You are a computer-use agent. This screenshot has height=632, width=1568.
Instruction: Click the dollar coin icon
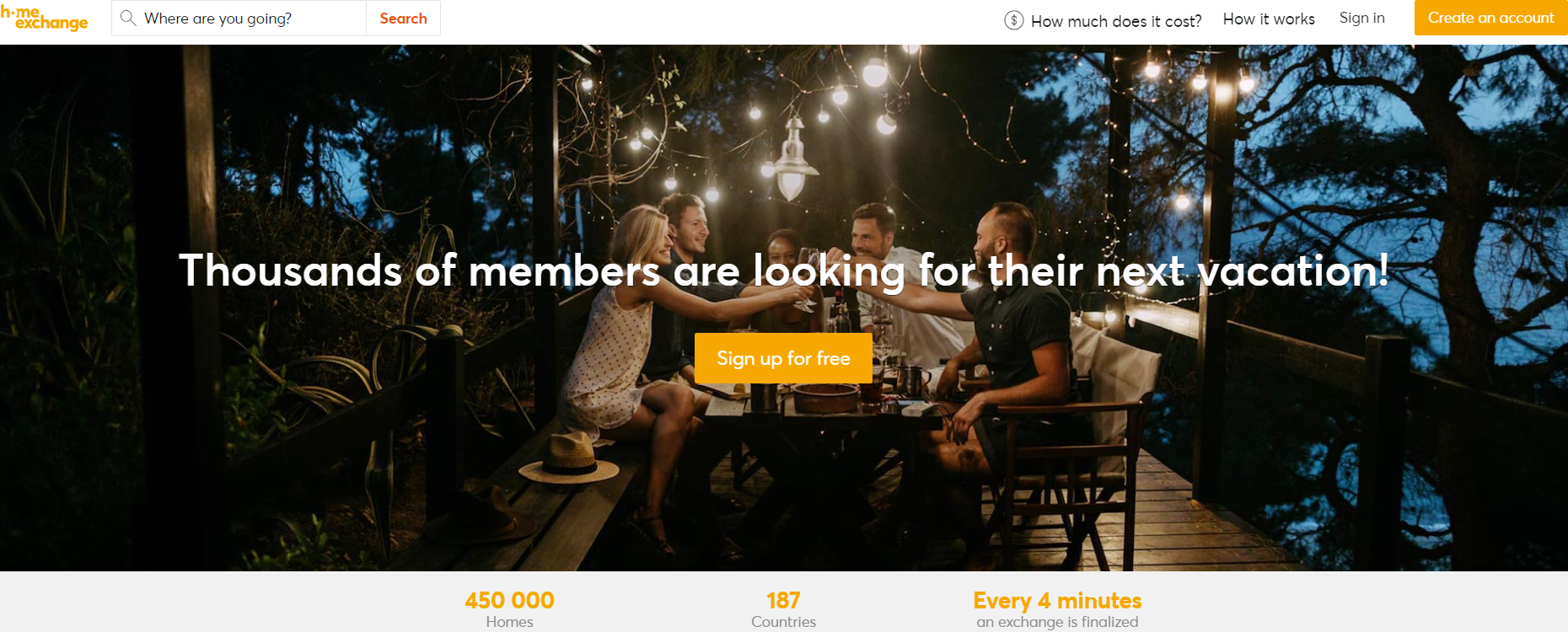click(x=1014, y=20)
